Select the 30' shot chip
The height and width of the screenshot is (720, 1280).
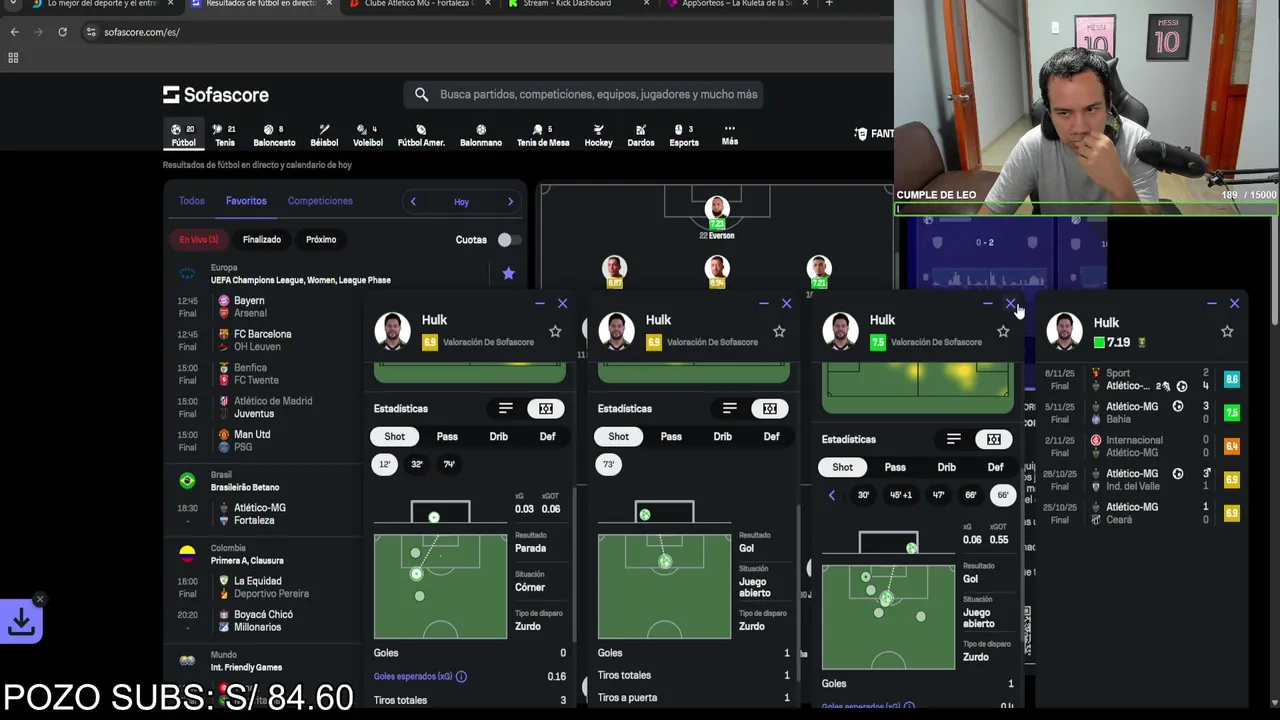pos(863,495)
